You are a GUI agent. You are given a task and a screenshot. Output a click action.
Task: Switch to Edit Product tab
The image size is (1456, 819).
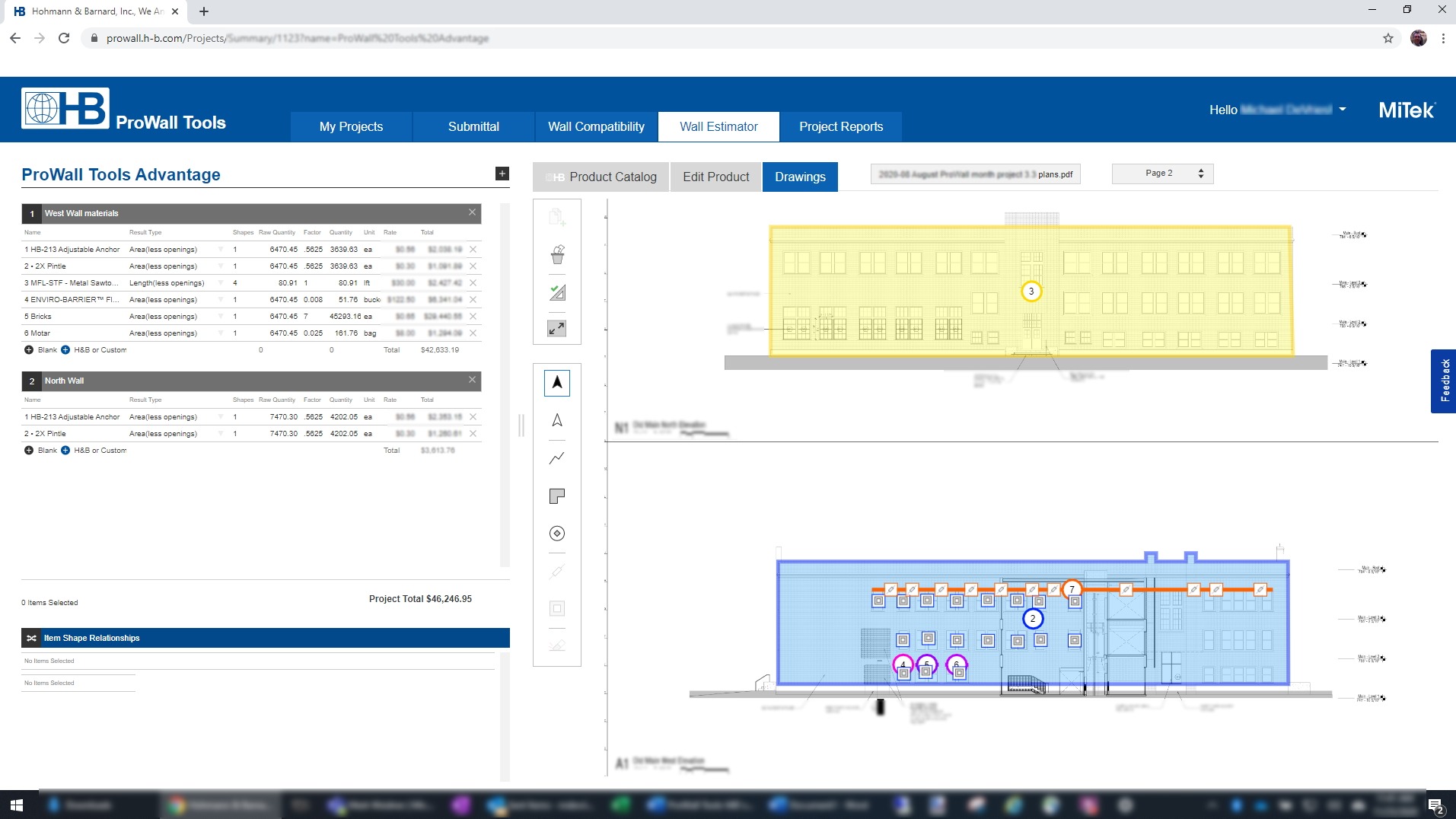tap(716, 177)
